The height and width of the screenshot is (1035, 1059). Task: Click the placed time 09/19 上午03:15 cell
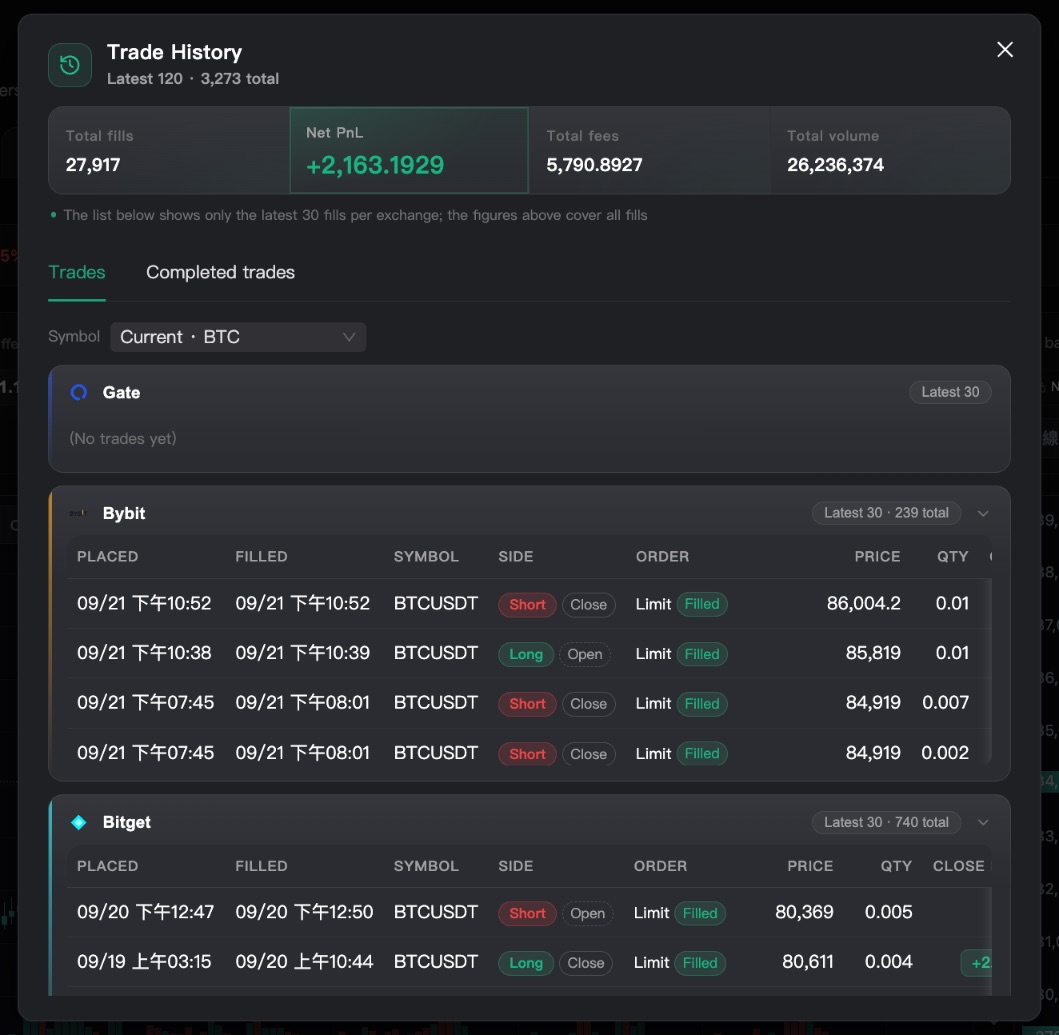tap(144, 961)
